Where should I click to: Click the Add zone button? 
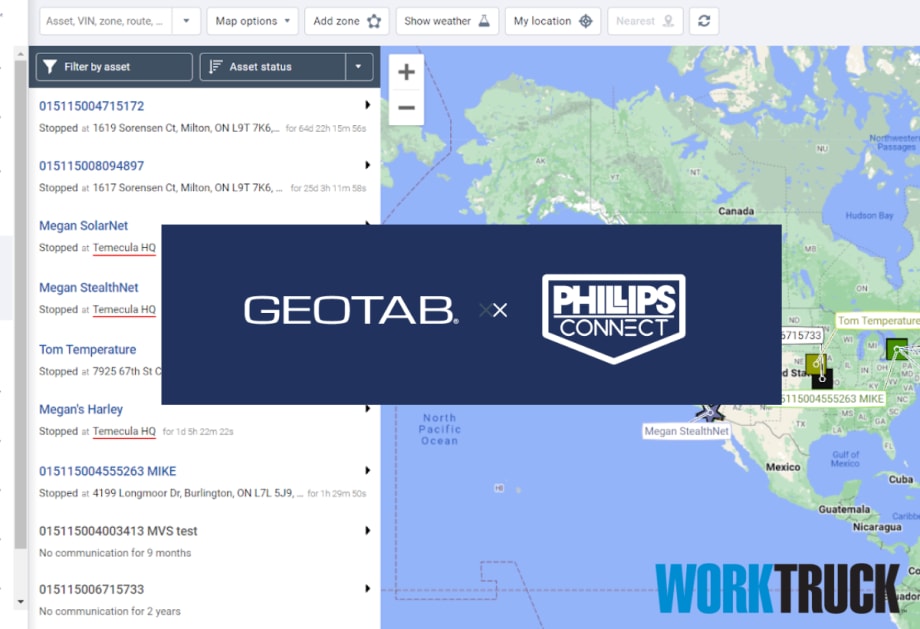pos(347,21)
